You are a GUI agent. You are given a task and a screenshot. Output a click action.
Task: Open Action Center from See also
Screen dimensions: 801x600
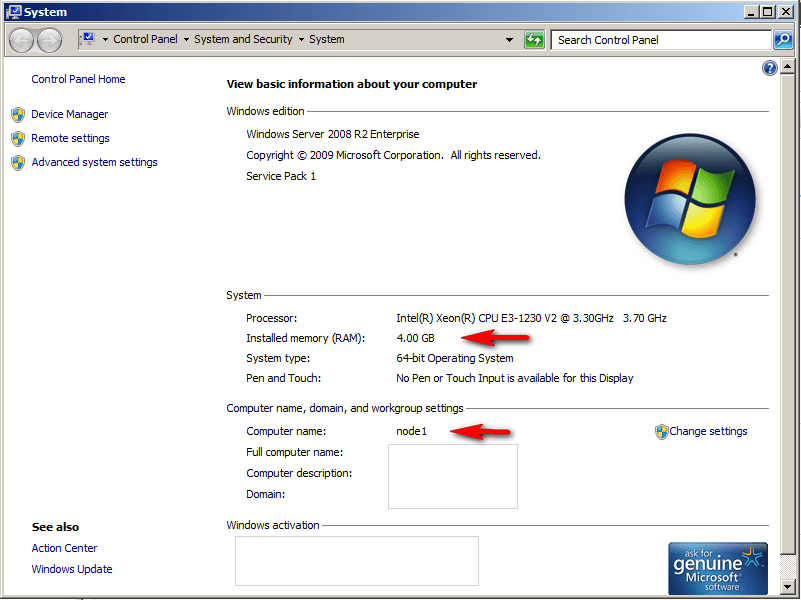pos(64,548)
